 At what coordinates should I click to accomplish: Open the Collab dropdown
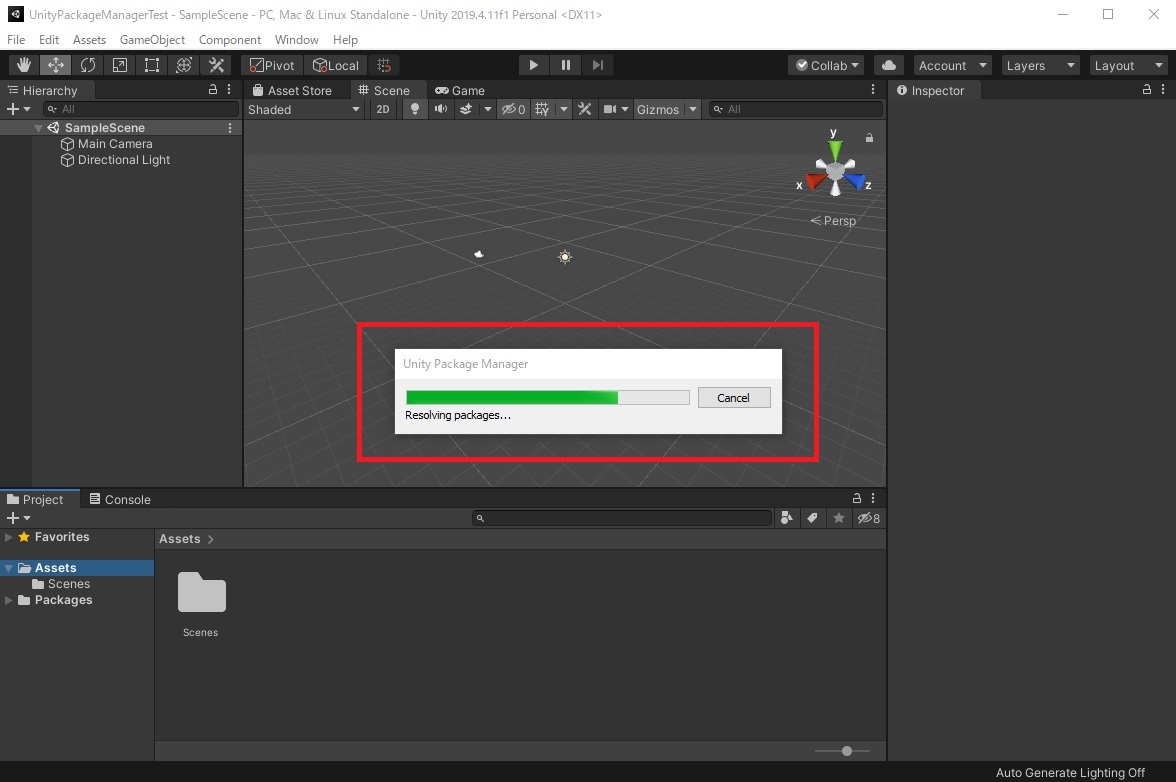coord(826,65)
